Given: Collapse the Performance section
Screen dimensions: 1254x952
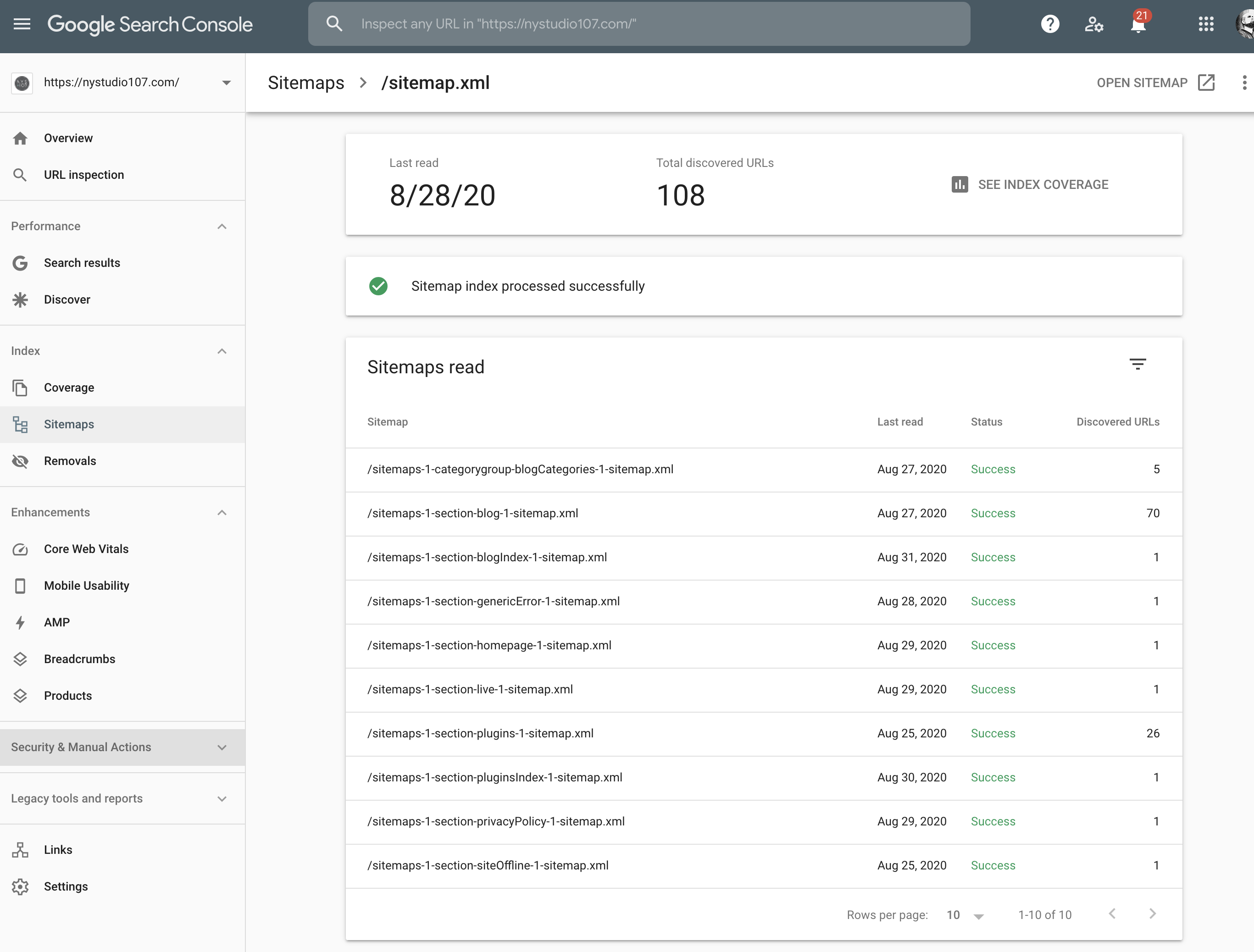Looking at the screenshot, I should [x=222, y=226].
